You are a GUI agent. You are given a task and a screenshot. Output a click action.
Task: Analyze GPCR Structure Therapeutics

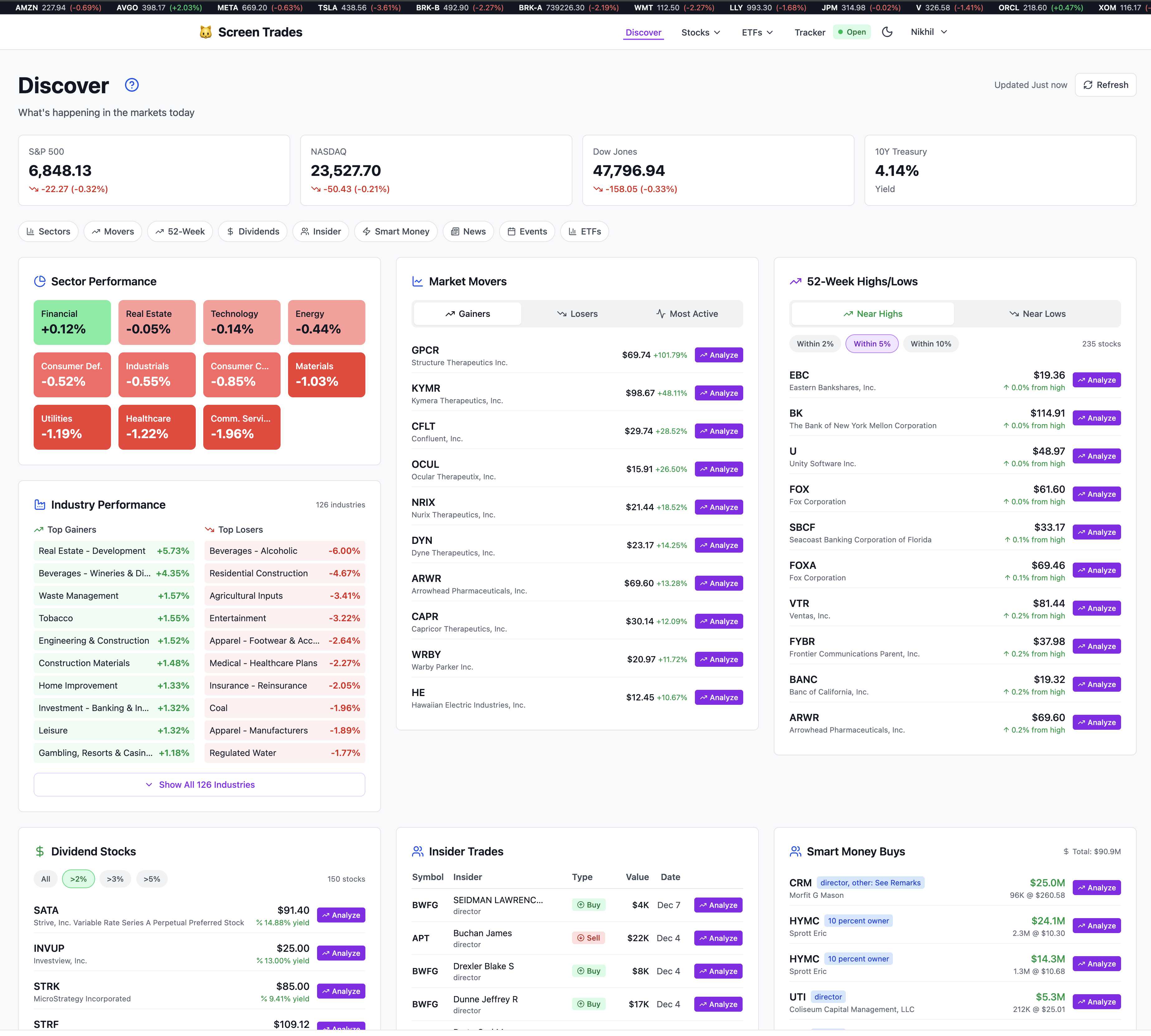coord(719,355)
